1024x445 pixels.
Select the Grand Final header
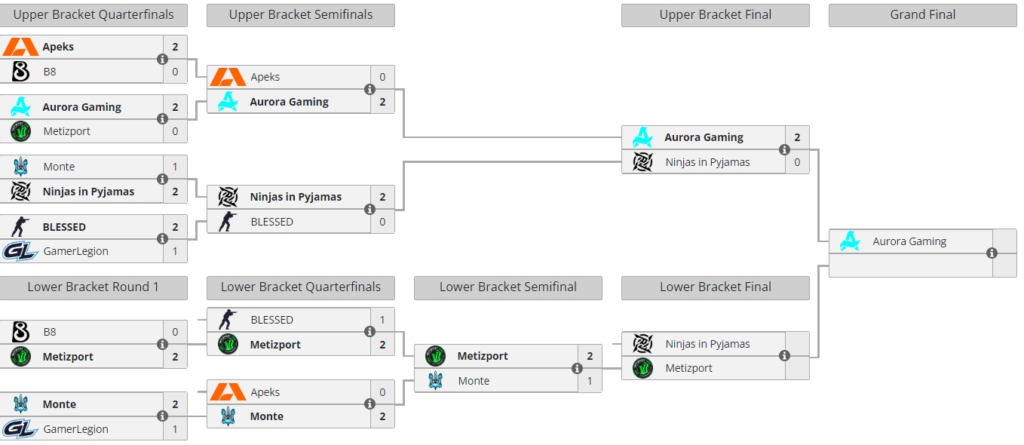click(923, 15)
